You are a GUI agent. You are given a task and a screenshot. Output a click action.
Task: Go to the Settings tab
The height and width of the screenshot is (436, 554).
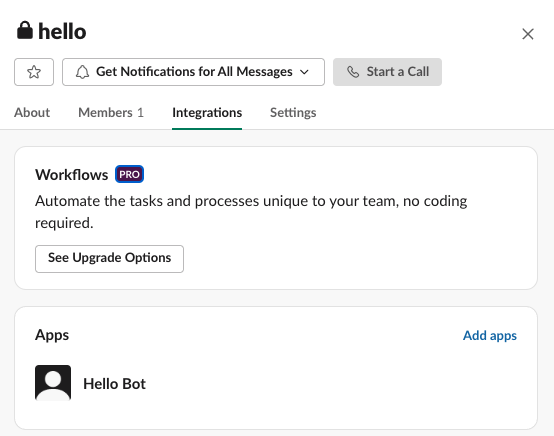pos(293,113)
